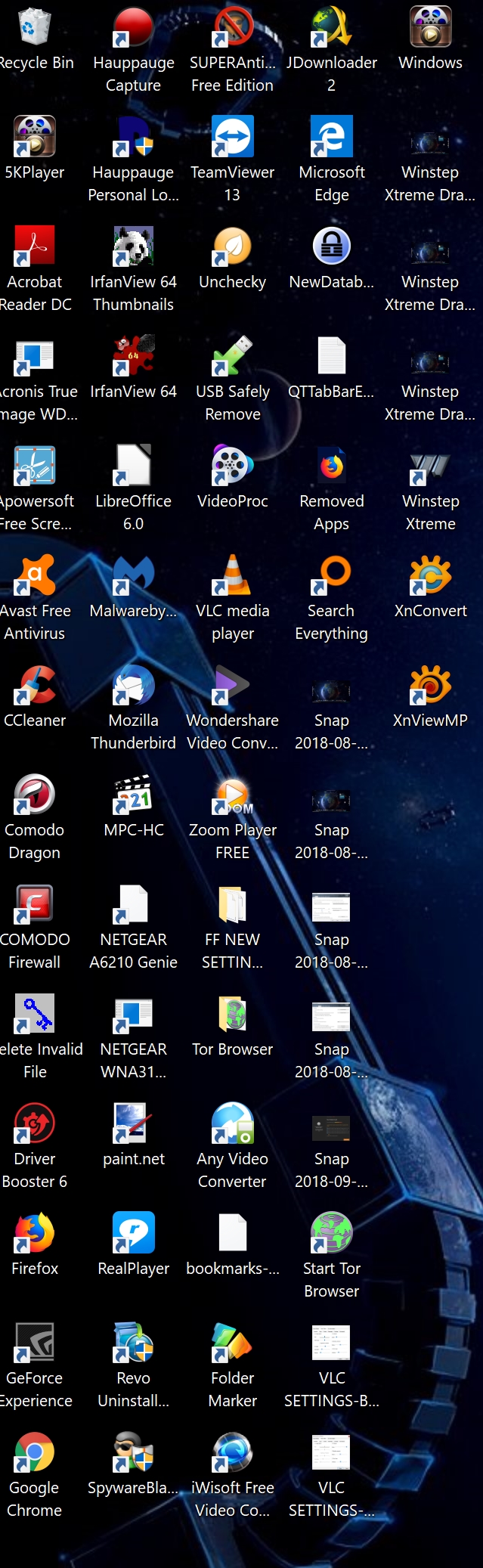Click the Acrobat Reader DC icon

(35, 247)
